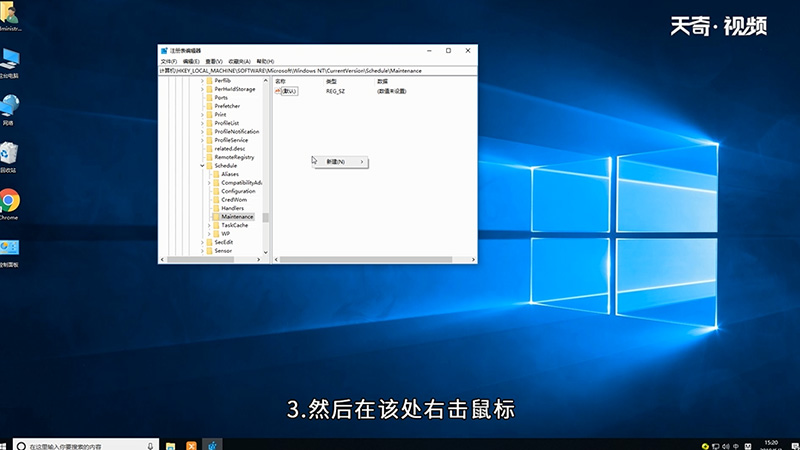The image size is (800, 450).
Task: Click the taskbar search box
Action: tap(86, 445)
